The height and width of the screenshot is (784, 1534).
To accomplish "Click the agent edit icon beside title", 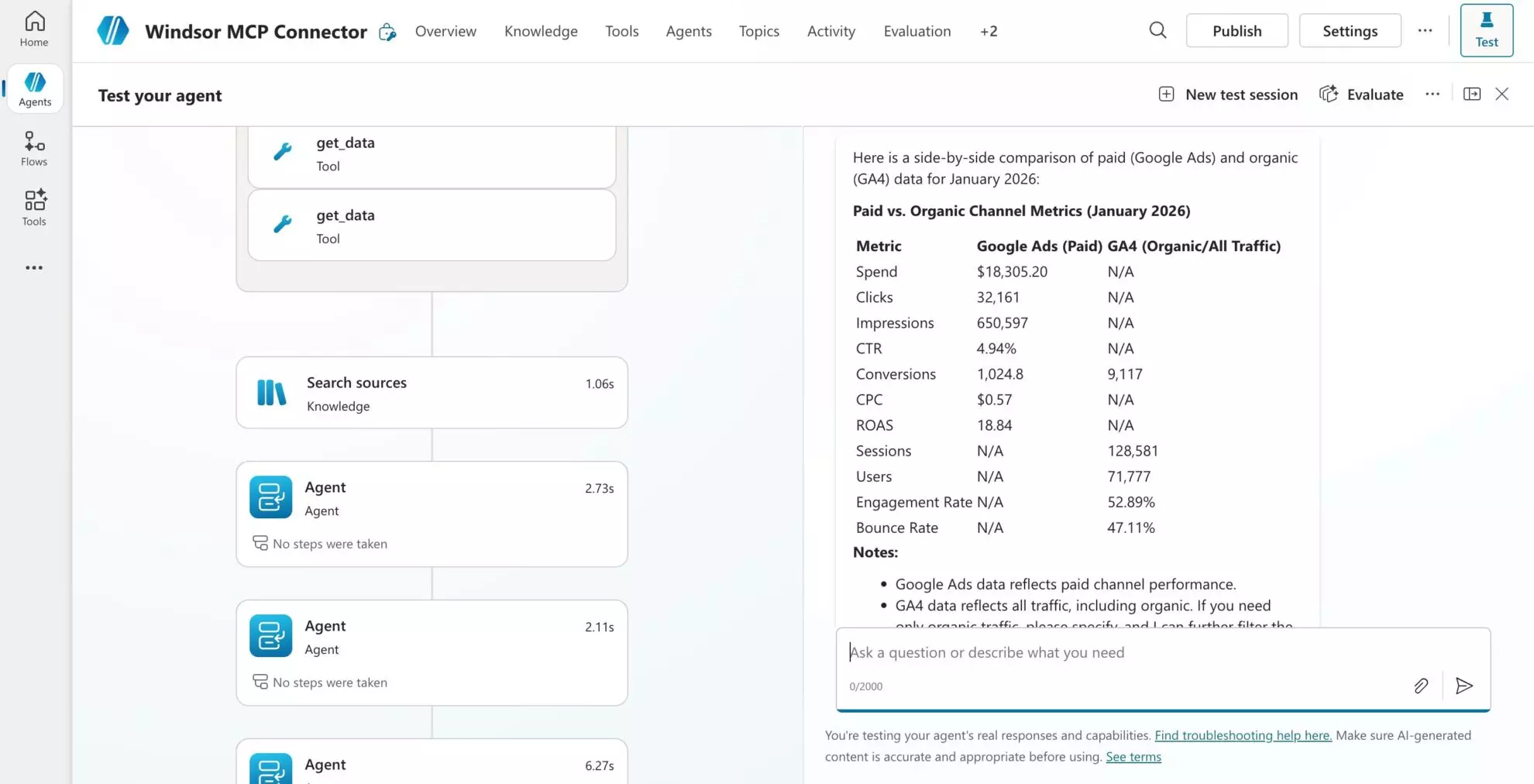I will (387, 32).
